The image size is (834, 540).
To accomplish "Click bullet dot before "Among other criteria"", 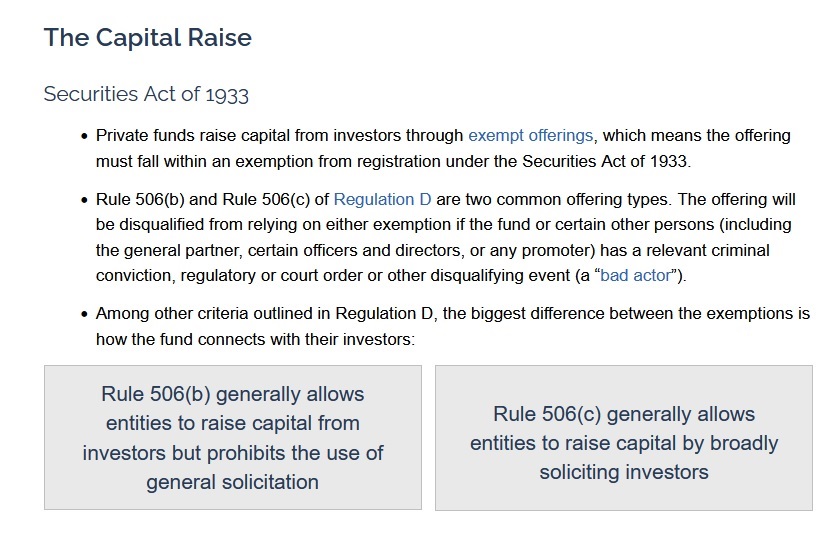I will click(x=84, y=314).
